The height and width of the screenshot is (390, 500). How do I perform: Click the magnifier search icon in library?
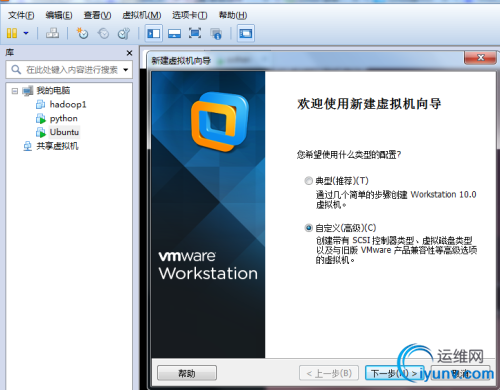click(x=16, y=70)
